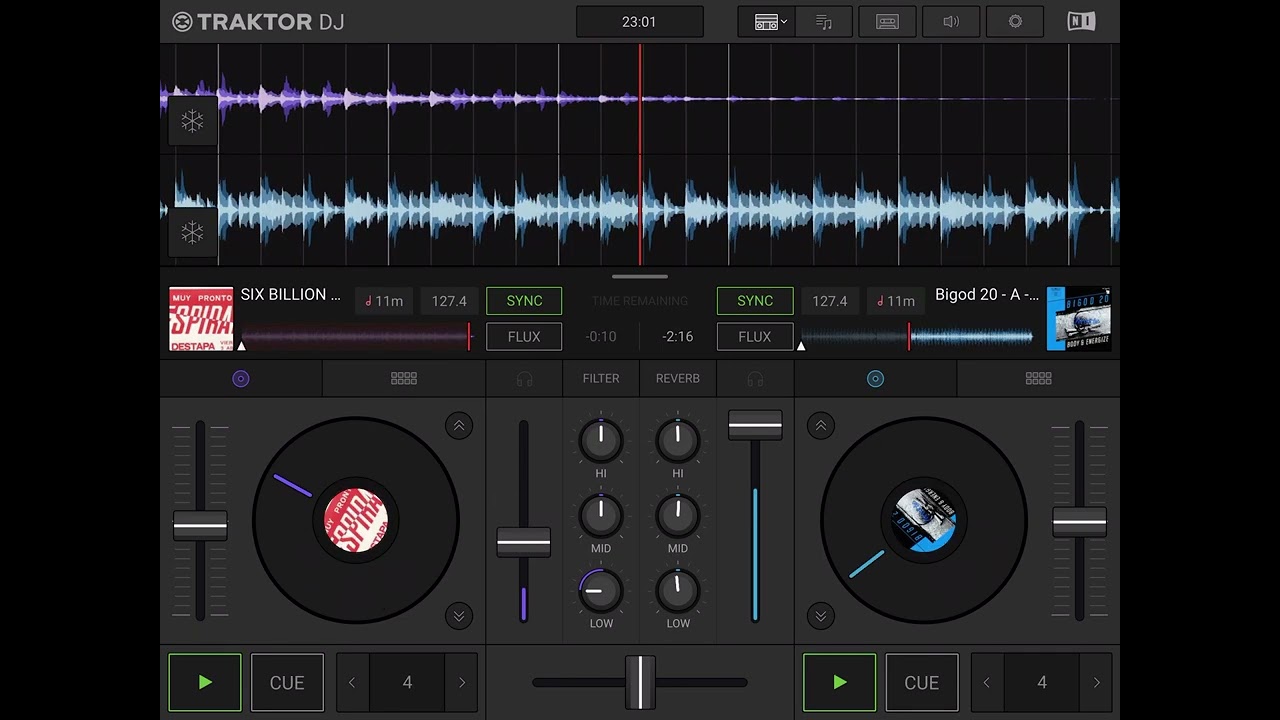This screenshot has width=1280, height=720.
Task: Click the Traktor DJ logo icon
Action: pyautogui.click(x=182, y=22)
